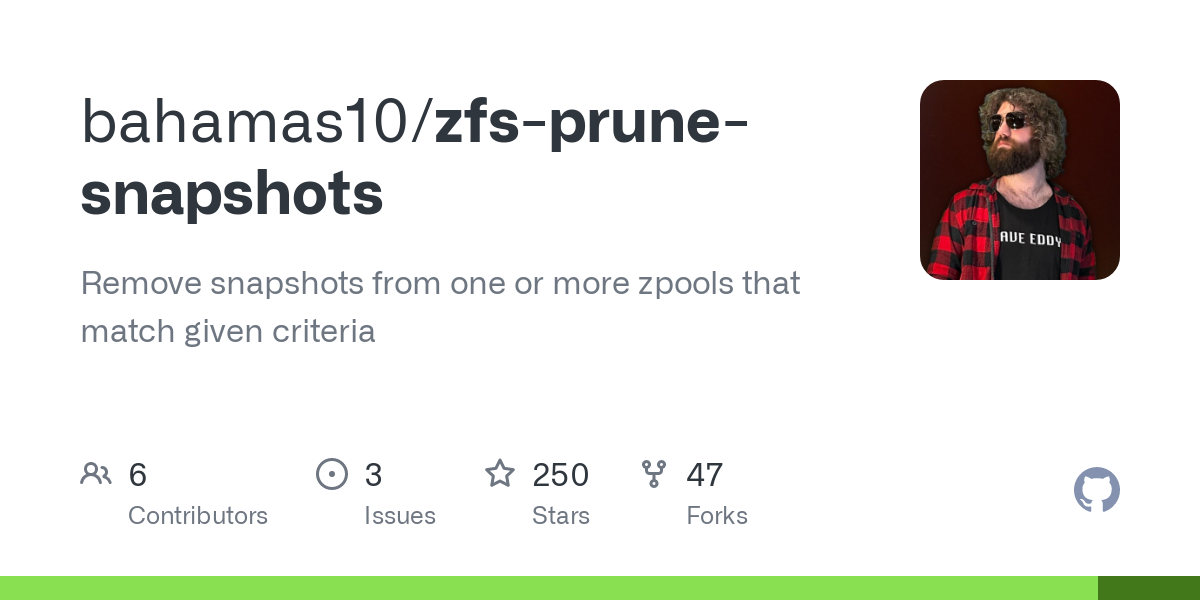Open the Issues label
Screen dimensions: 1200x600
[400, 516]
